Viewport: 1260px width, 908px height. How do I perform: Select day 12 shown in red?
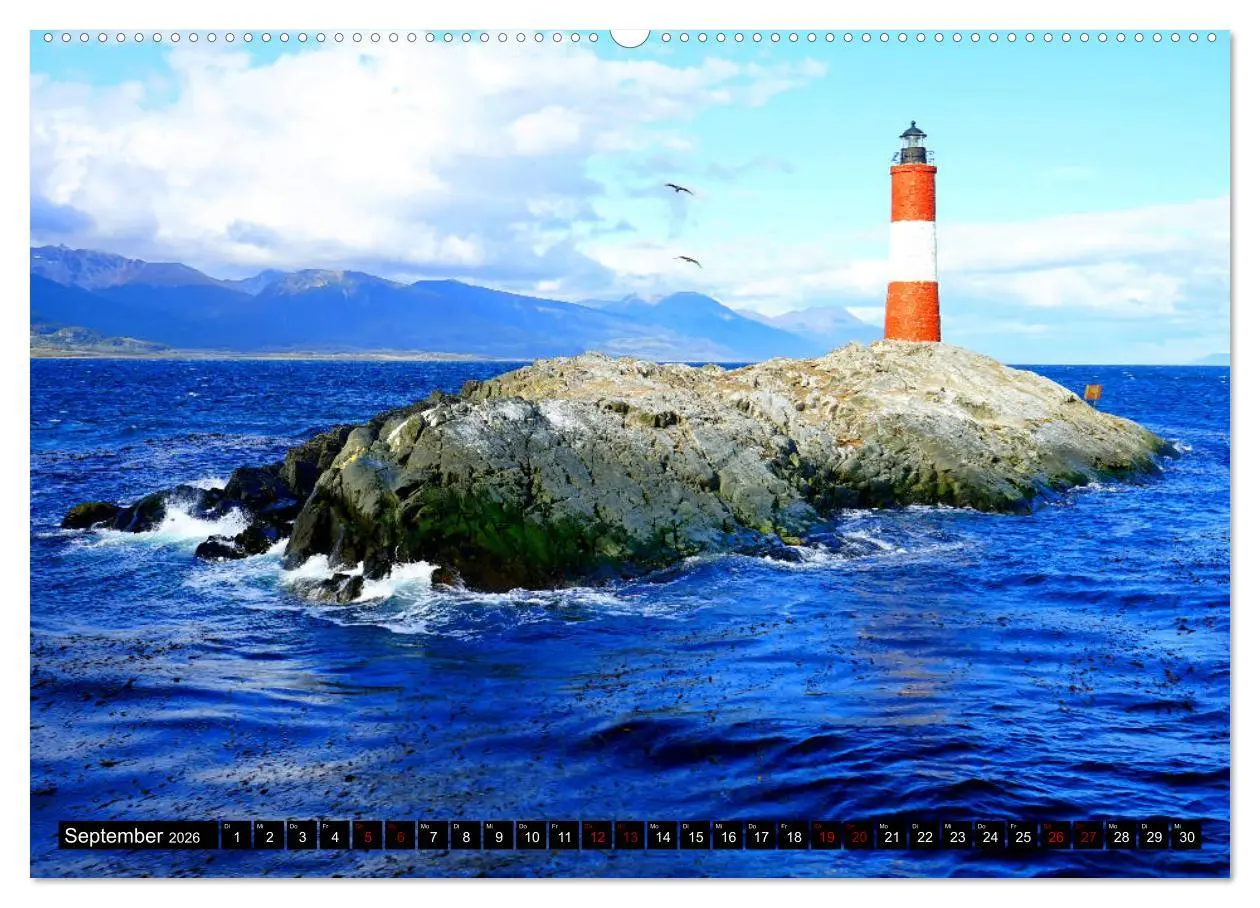596,836
